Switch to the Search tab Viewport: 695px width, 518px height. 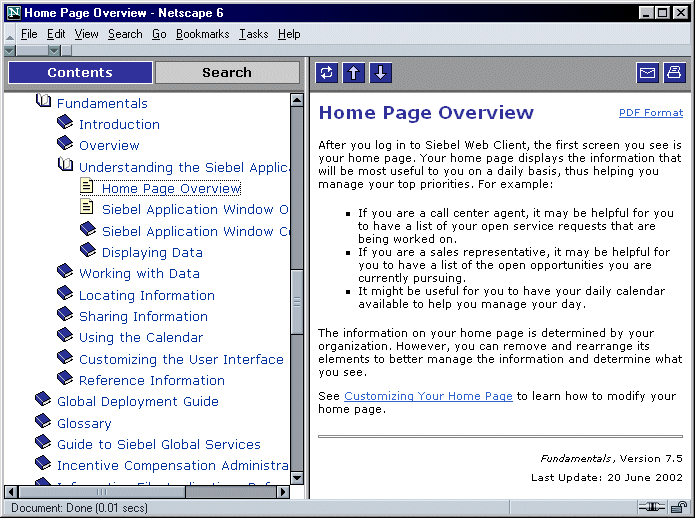227,73
